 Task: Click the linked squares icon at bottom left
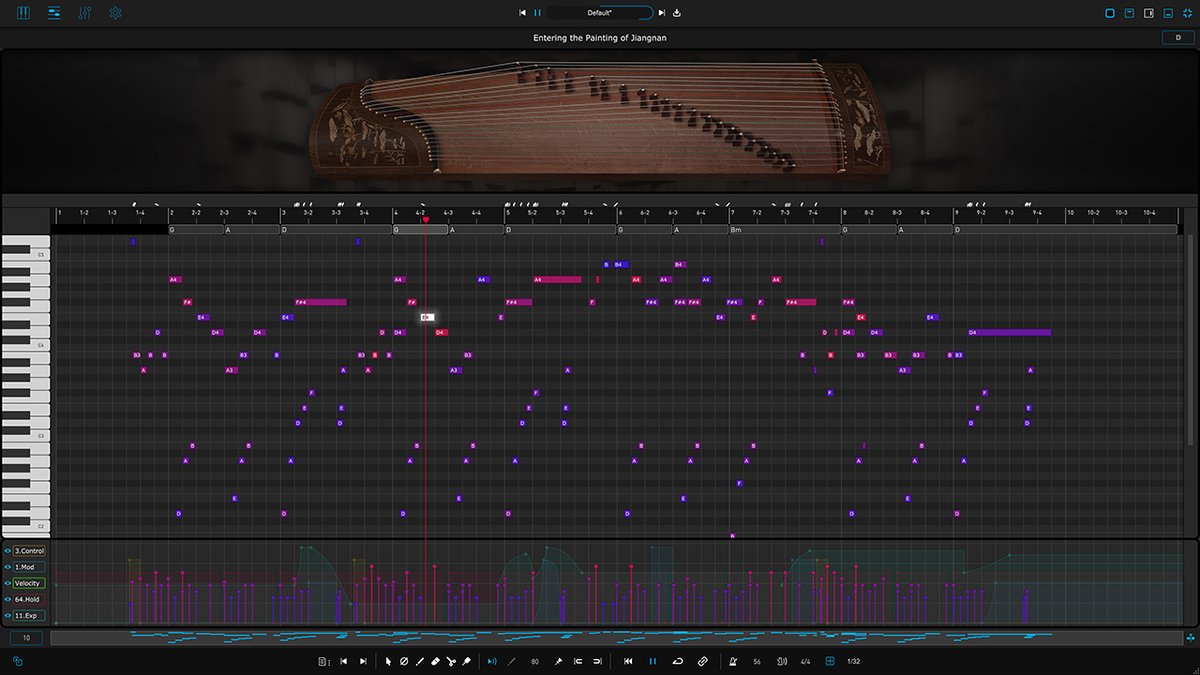click(17, 661)
